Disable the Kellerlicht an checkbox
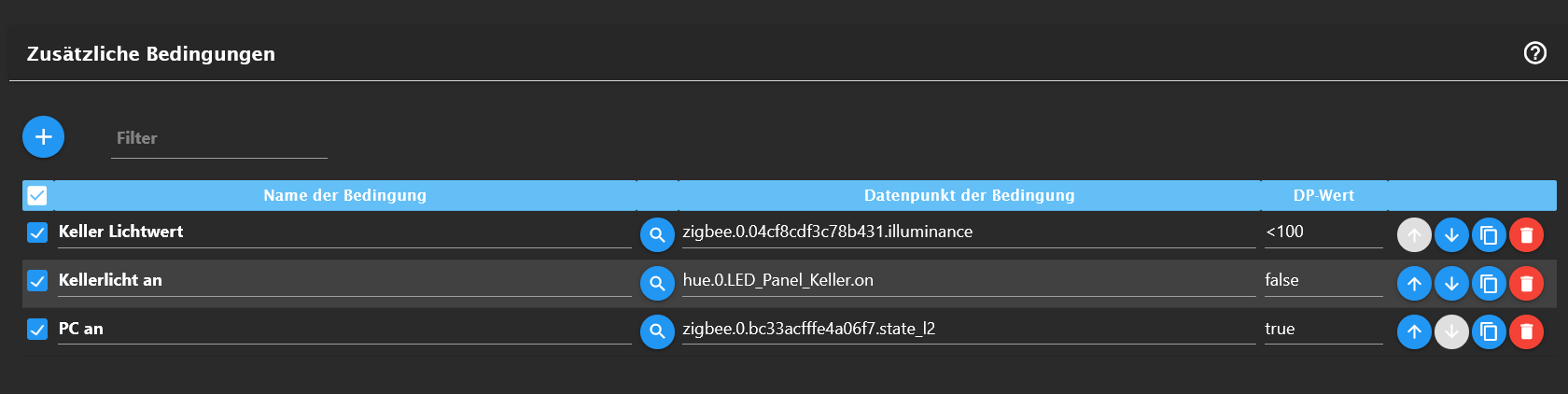This screenshot has height=394, width=1568. pyautogui.click(x=37, y=280)
